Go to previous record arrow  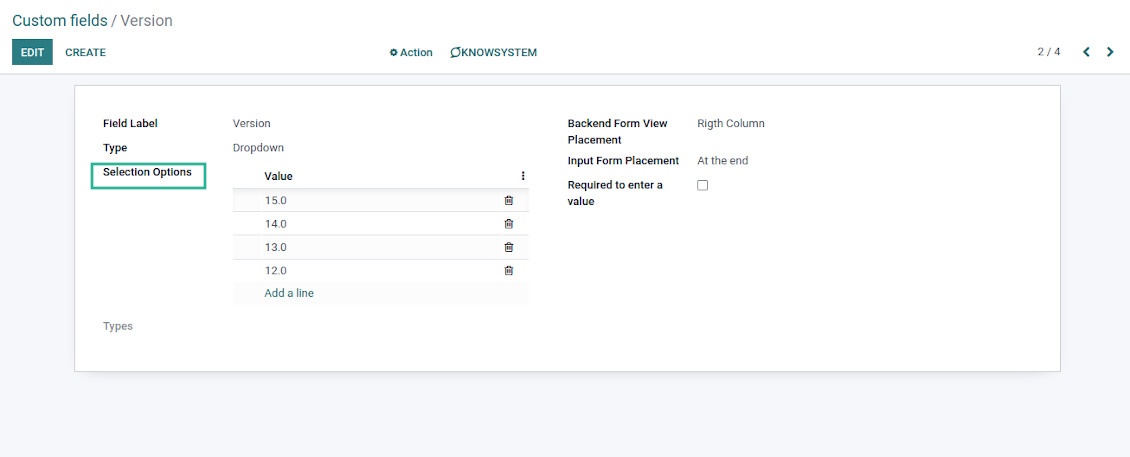tap(1086, 52)
